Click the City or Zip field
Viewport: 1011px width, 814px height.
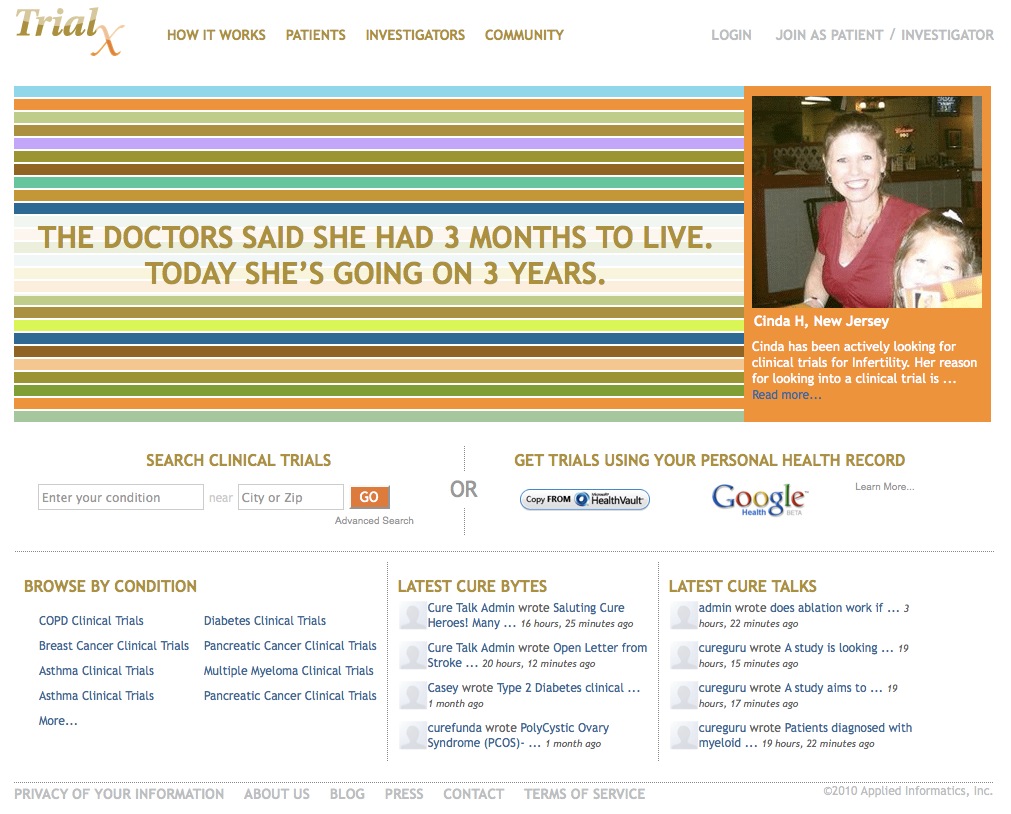click(290, 498)
